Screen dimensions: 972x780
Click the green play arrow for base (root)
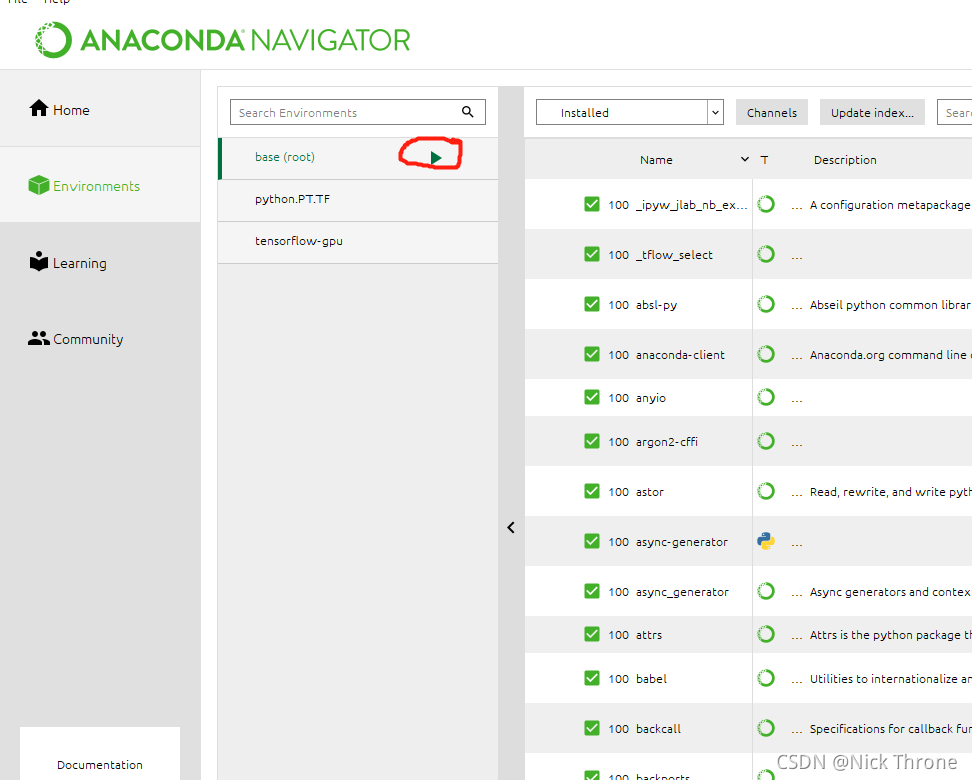coord(436,158)
